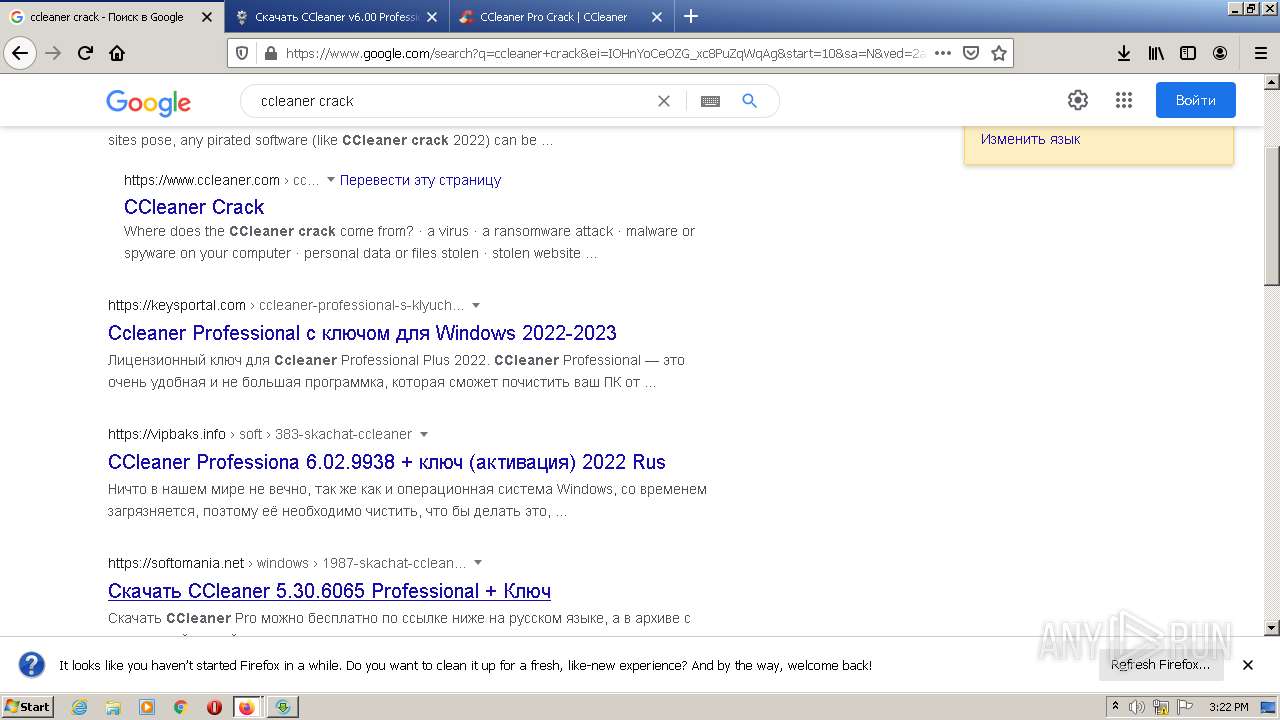
Task: Open the Firefox downloads panel
Action: pyautogui.click(x=1124, y=53)
